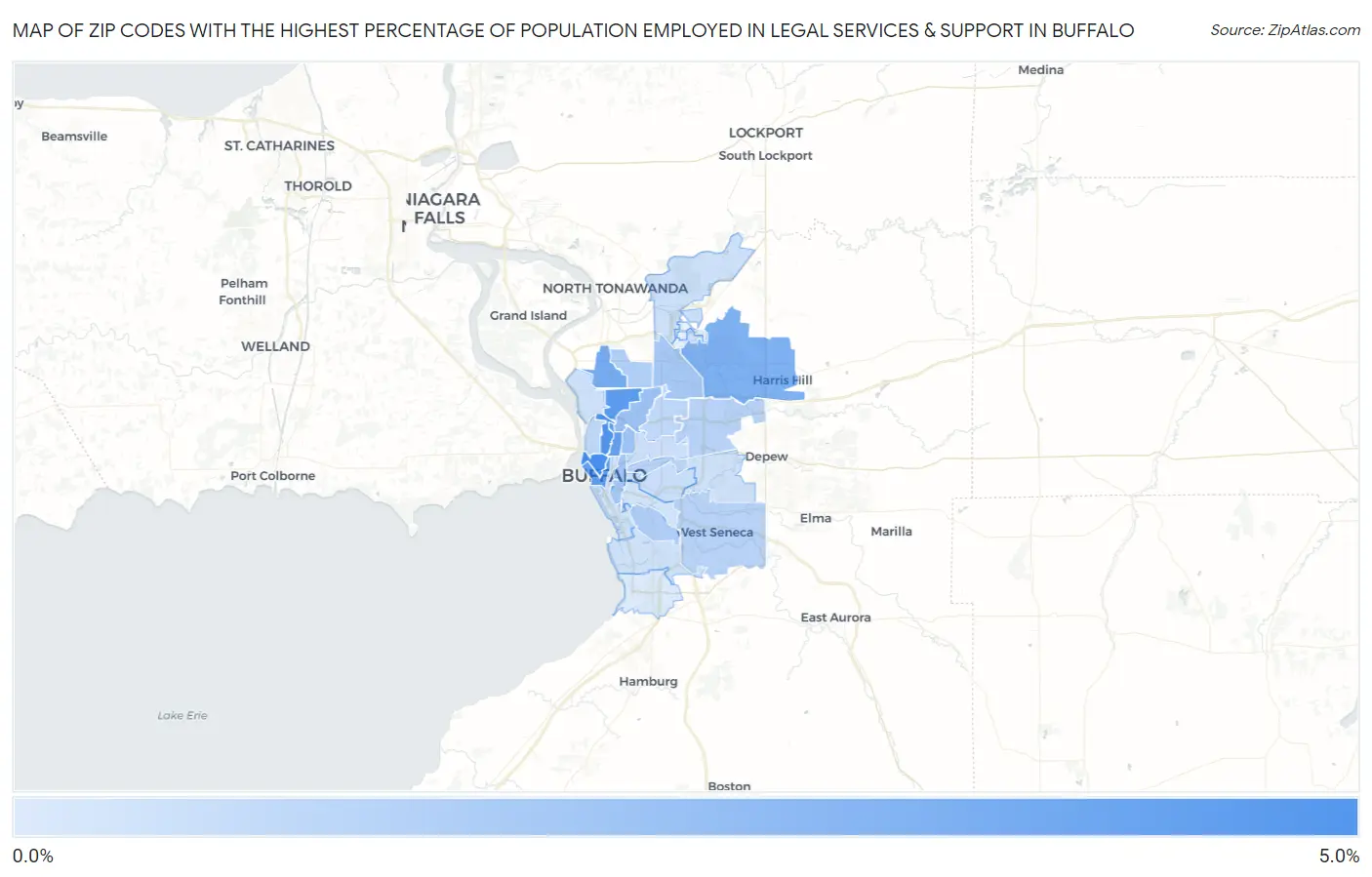
Task: Click the Port Colborne label
Action: (272, 476)
